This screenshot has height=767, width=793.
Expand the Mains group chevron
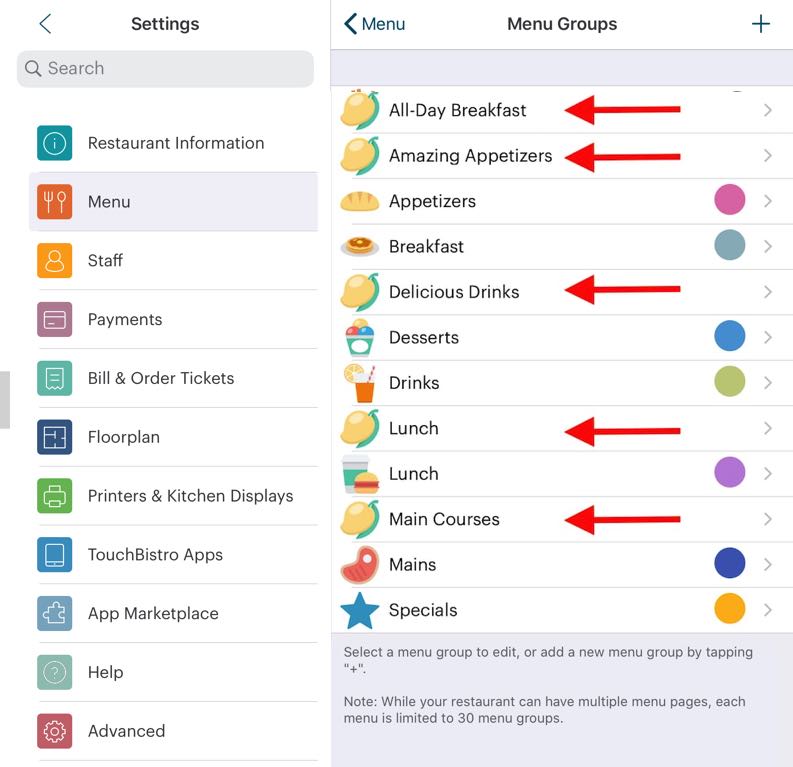click(x=767, y=564)
